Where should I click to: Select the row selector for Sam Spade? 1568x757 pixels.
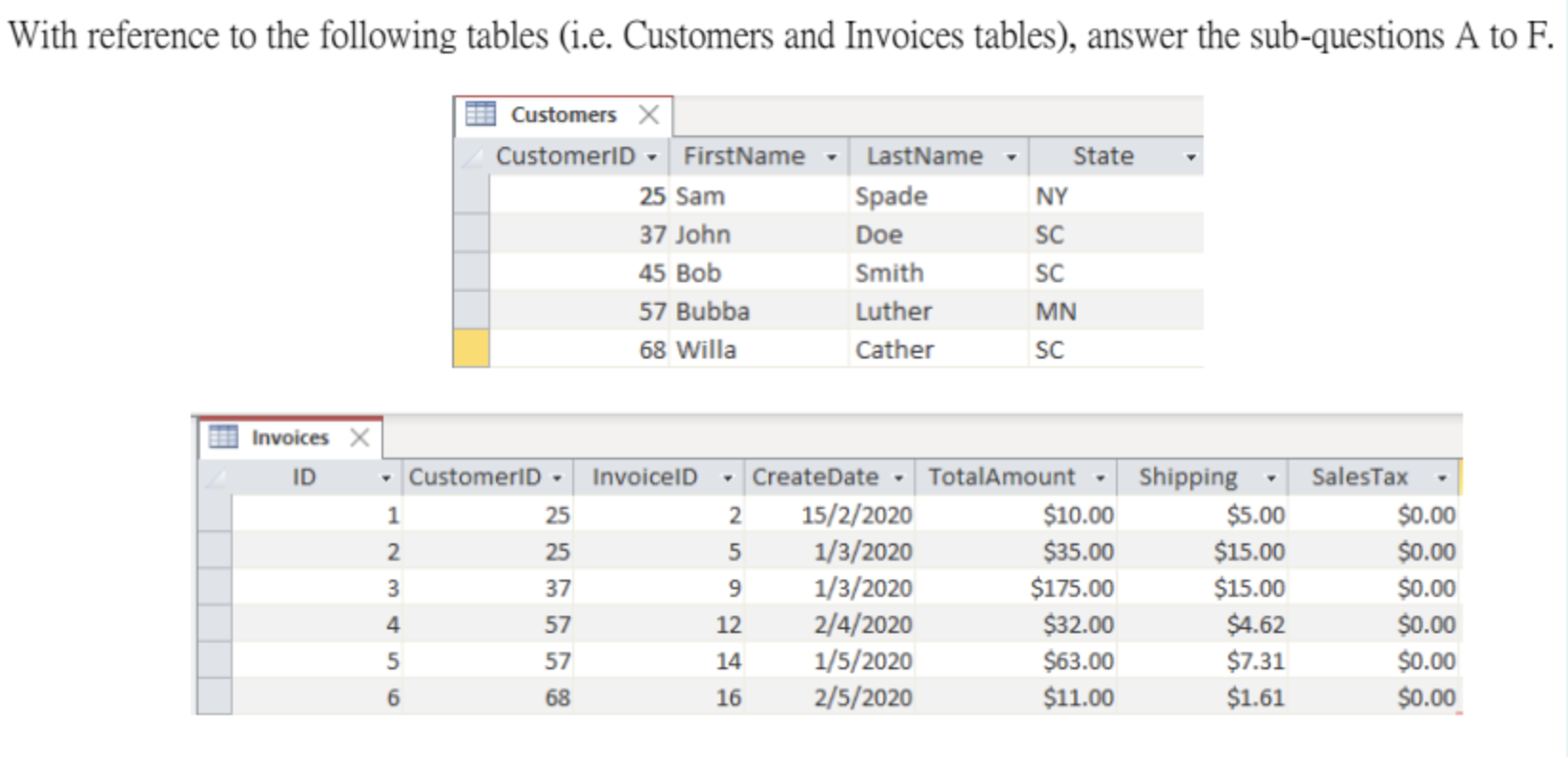(x=471, y=195)
